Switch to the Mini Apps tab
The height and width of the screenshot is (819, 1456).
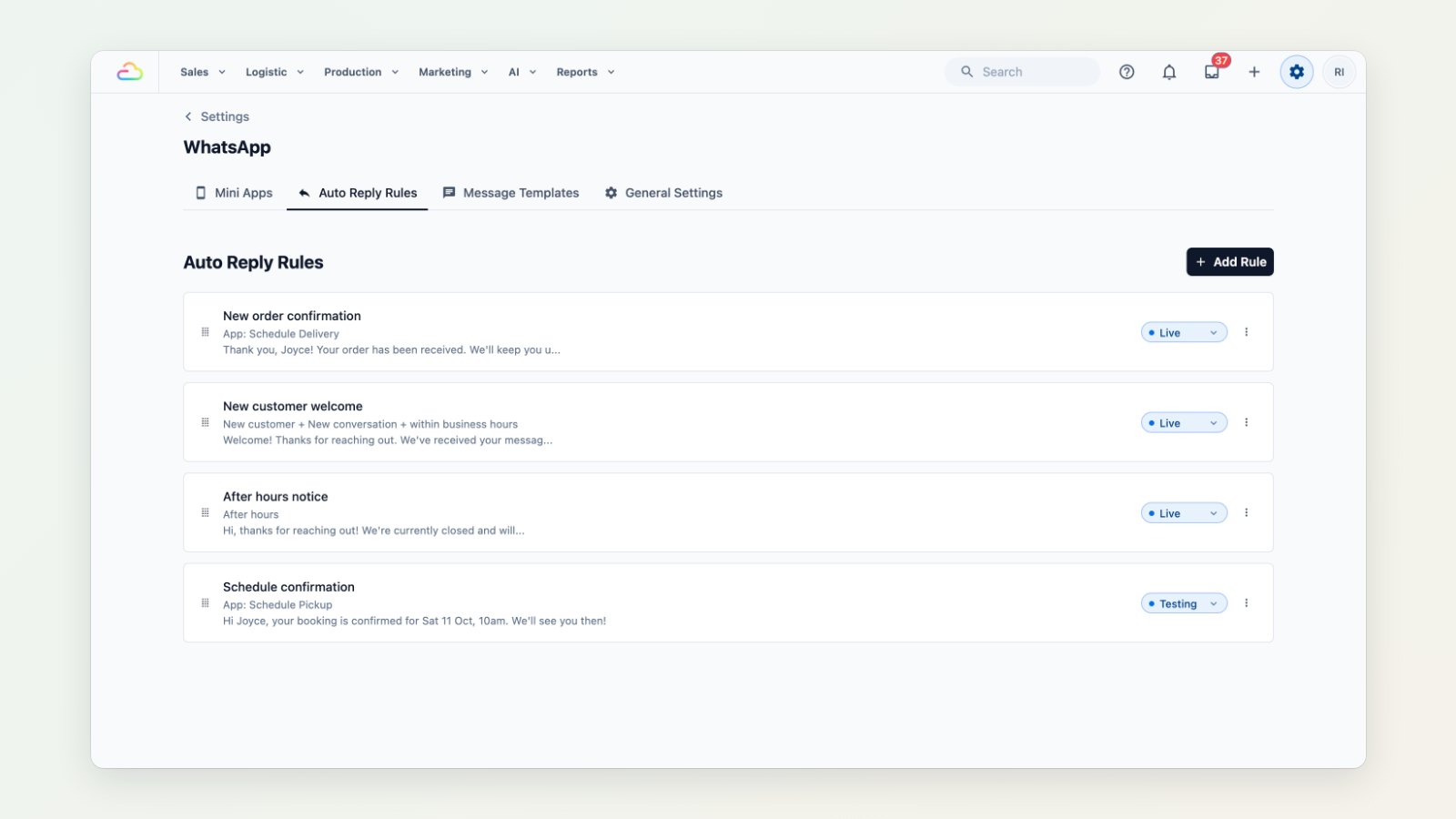pyautogui.click(x=234, y=193)
